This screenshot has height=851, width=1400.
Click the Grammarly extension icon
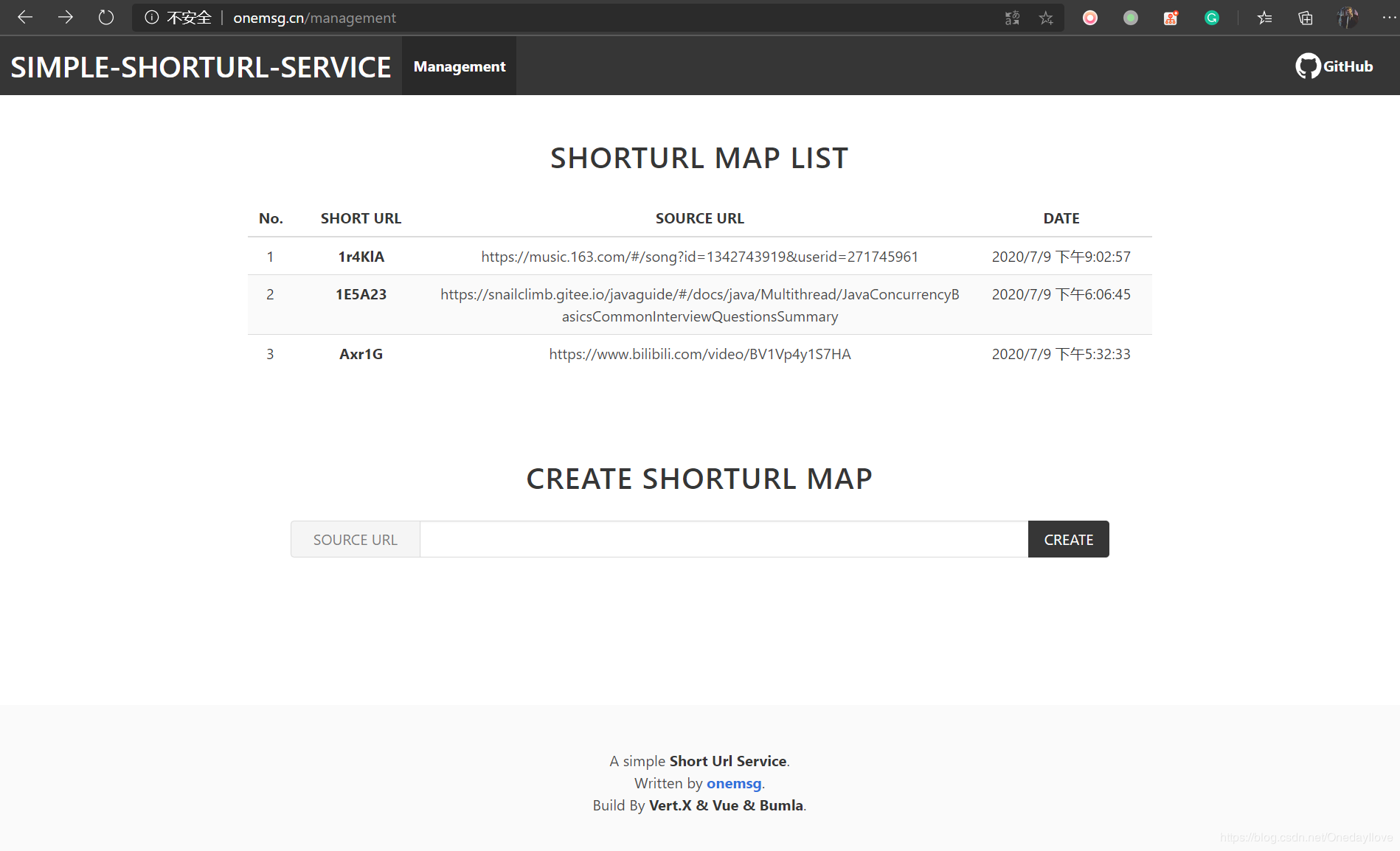tap(1212, 18)
